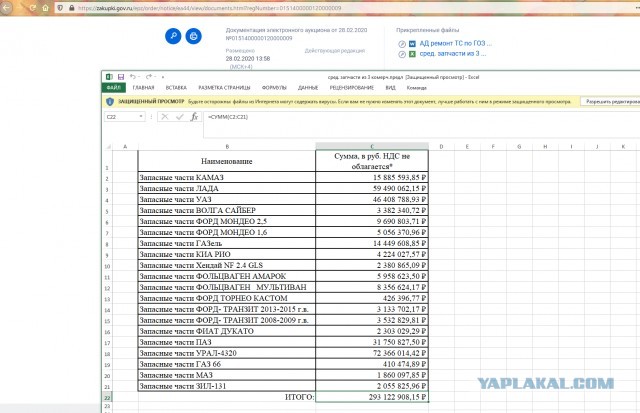The image size is (640, 413).
Task: Switch to the ВСТАВКА ribbon tab
Action: tap(176, 88)
